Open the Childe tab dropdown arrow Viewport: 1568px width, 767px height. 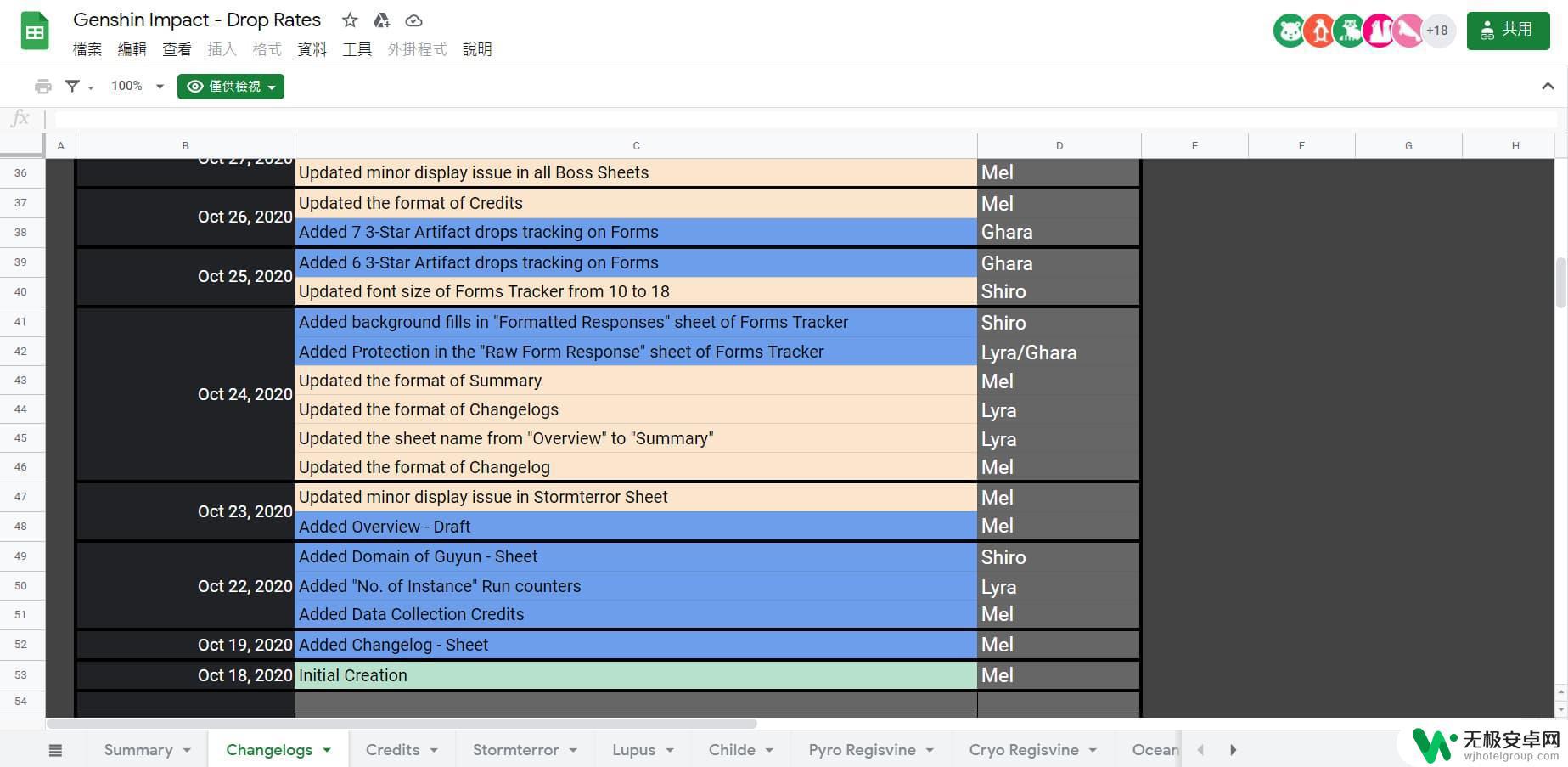pos(769,750)
